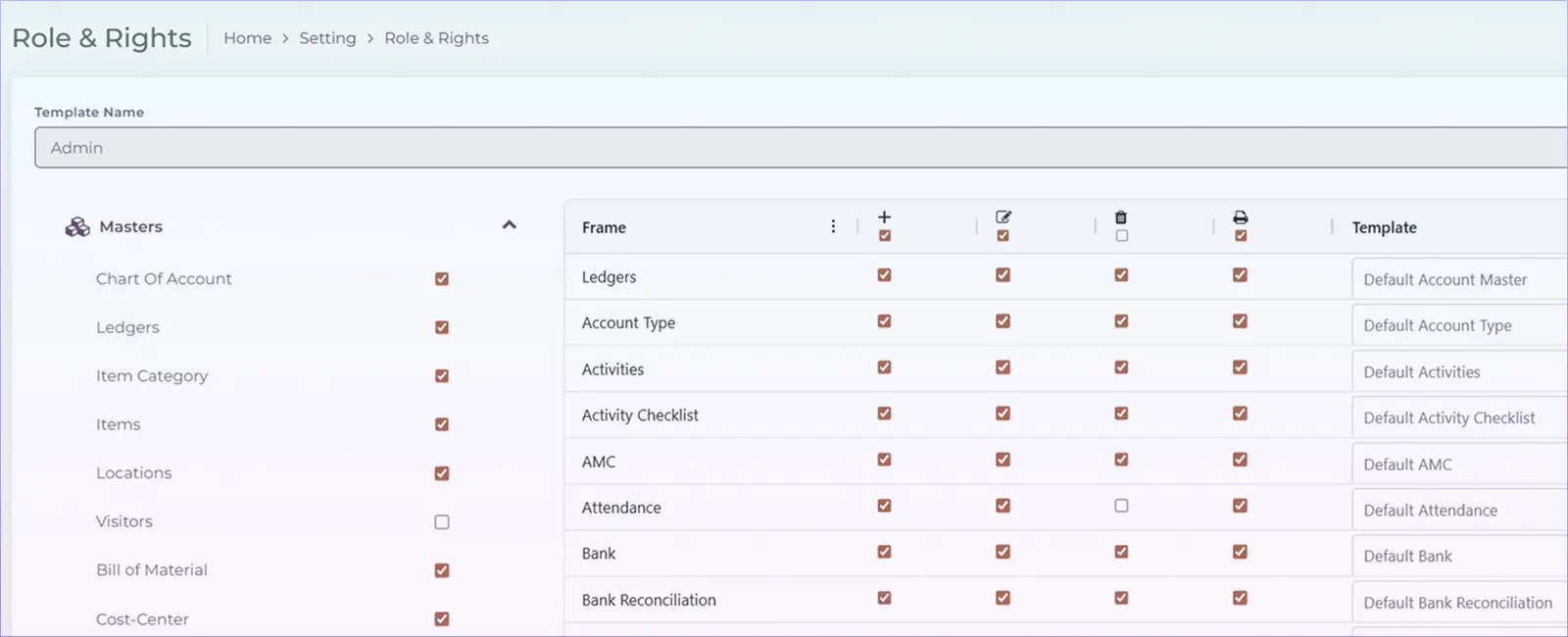This screenshot has height=637, width=1568.
Task: Click the Account Type frame row label
Action: [628, 323]
